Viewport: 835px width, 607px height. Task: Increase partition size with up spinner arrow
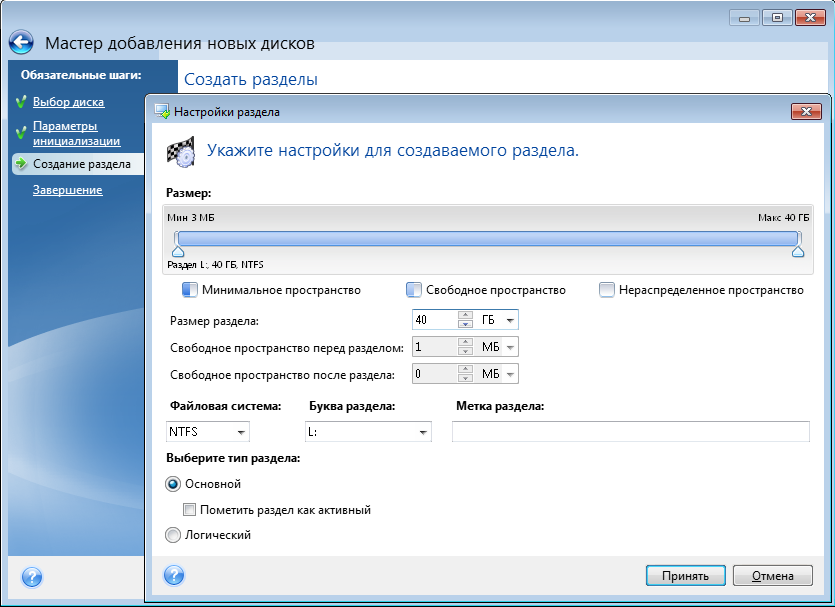[465, 315]
